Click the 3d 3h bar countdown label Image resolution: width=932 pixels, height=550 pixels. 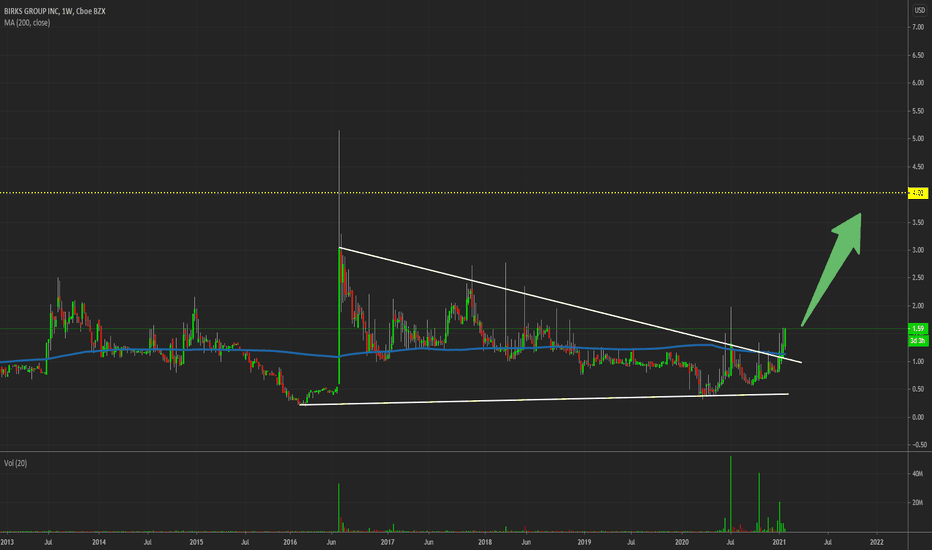point(918,341)
